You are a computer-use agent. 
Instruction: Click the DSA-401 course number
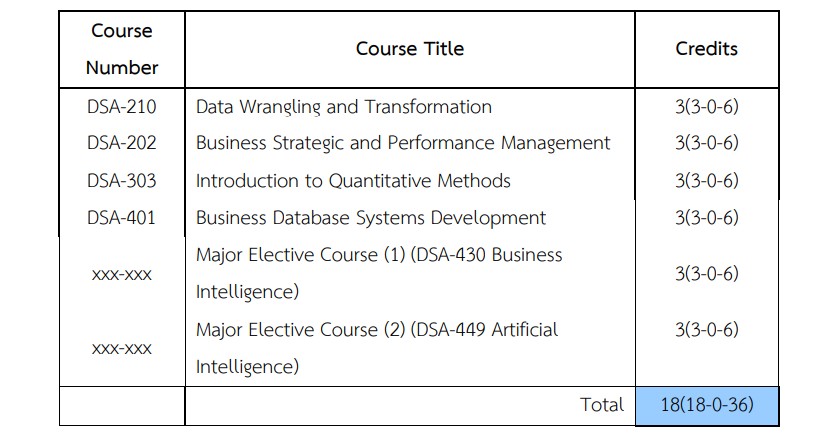(122, 218)
